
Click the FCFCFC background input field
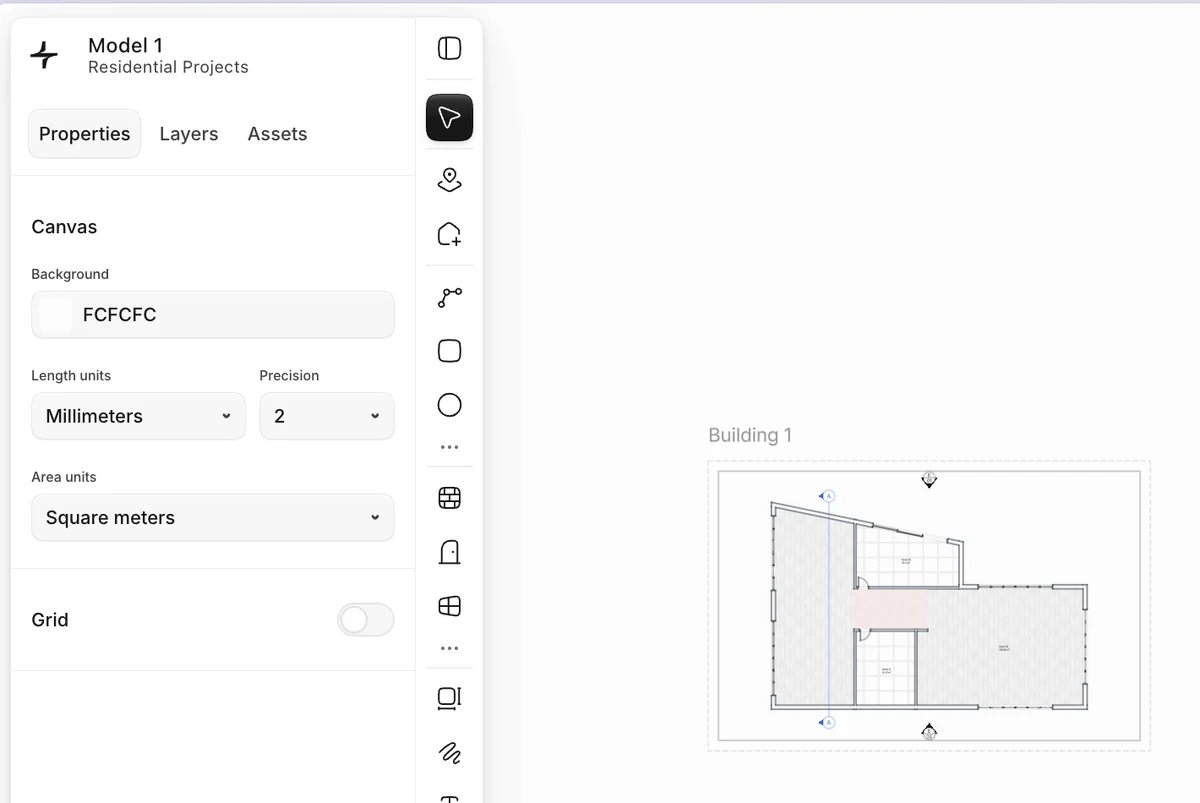tap(213, 315)
